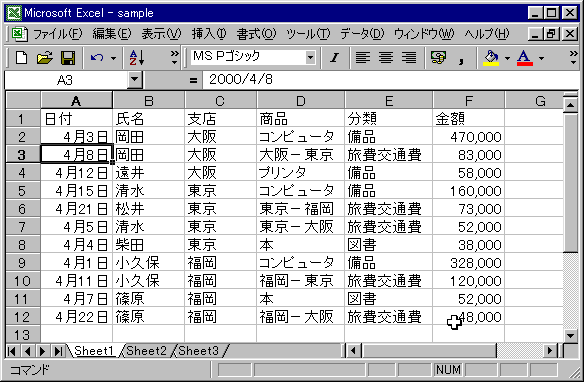584x382 pixels.
Task: Center align text icon in toolbar
Action: [386, 58]
